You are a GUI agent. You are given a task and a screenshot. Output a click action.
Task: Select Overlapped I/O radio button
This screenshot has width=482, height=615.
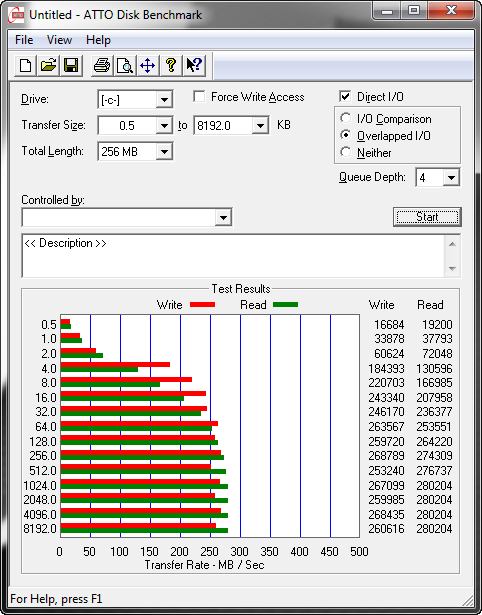pos(346,135)
